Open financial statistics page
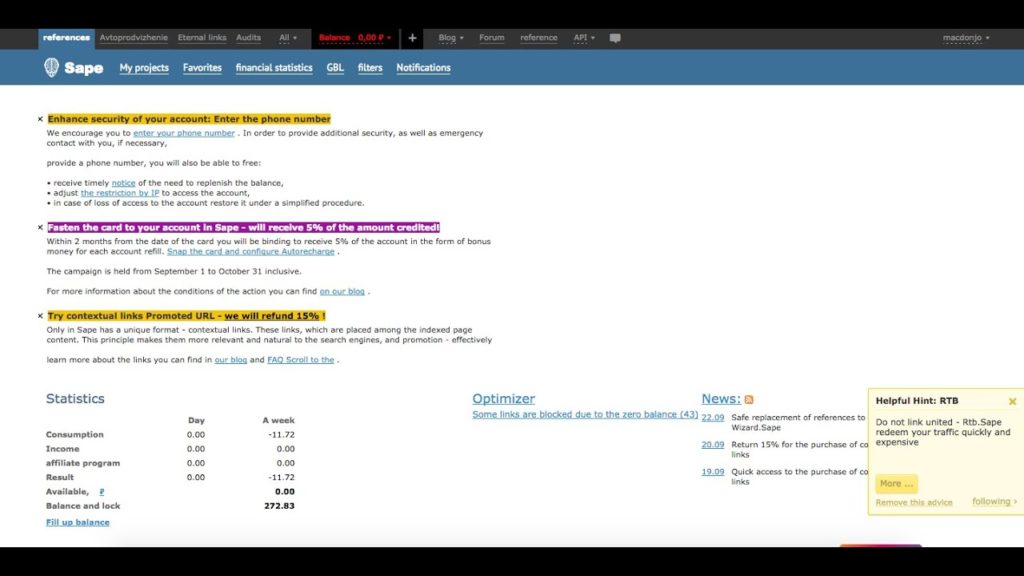This screenshot has width=1024, height=576. tap(274, 67)
